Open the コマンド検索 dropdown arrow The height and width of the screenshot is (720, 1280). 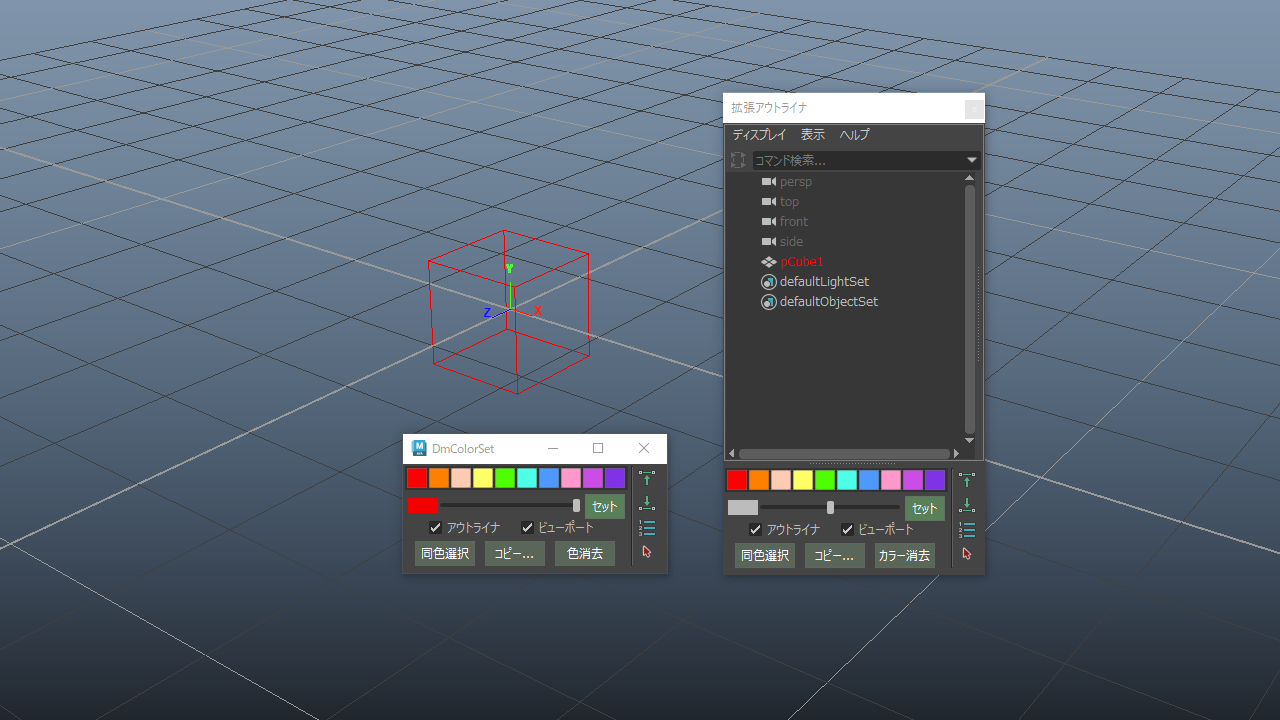pos(972,160)
